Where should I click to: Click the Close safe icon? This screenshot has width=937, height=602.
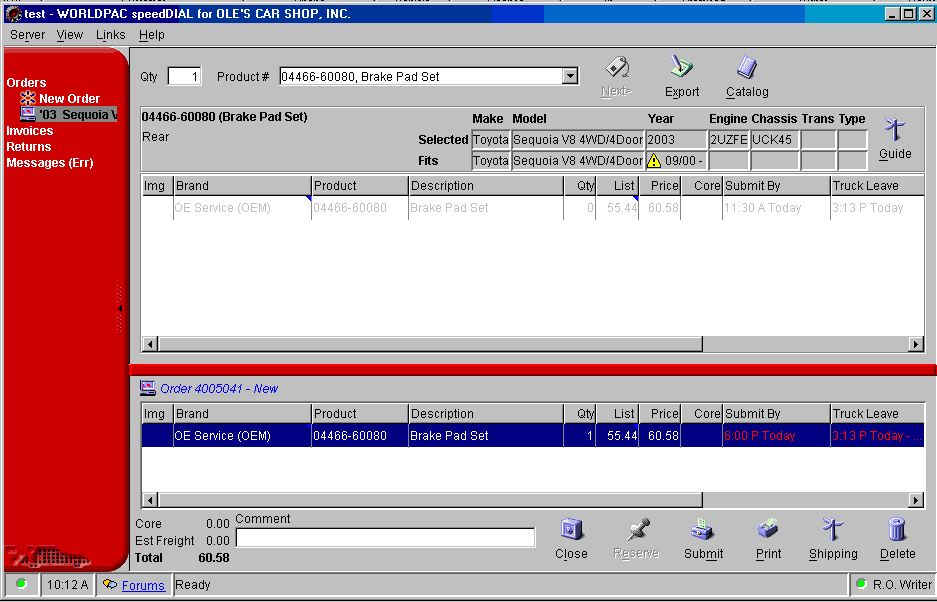coord(571,530)
